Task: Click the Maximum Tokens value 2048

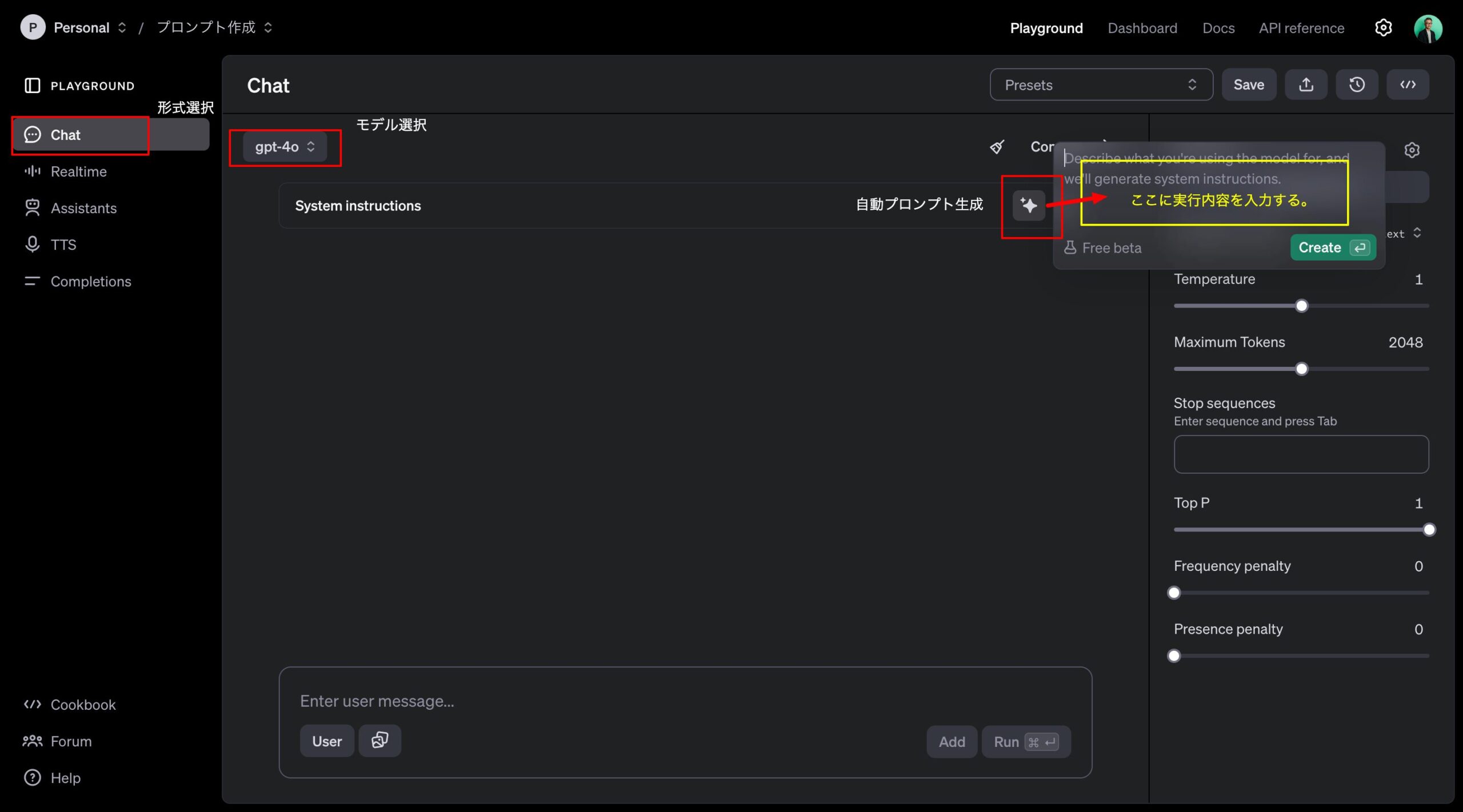Action: click(1405, 342)
